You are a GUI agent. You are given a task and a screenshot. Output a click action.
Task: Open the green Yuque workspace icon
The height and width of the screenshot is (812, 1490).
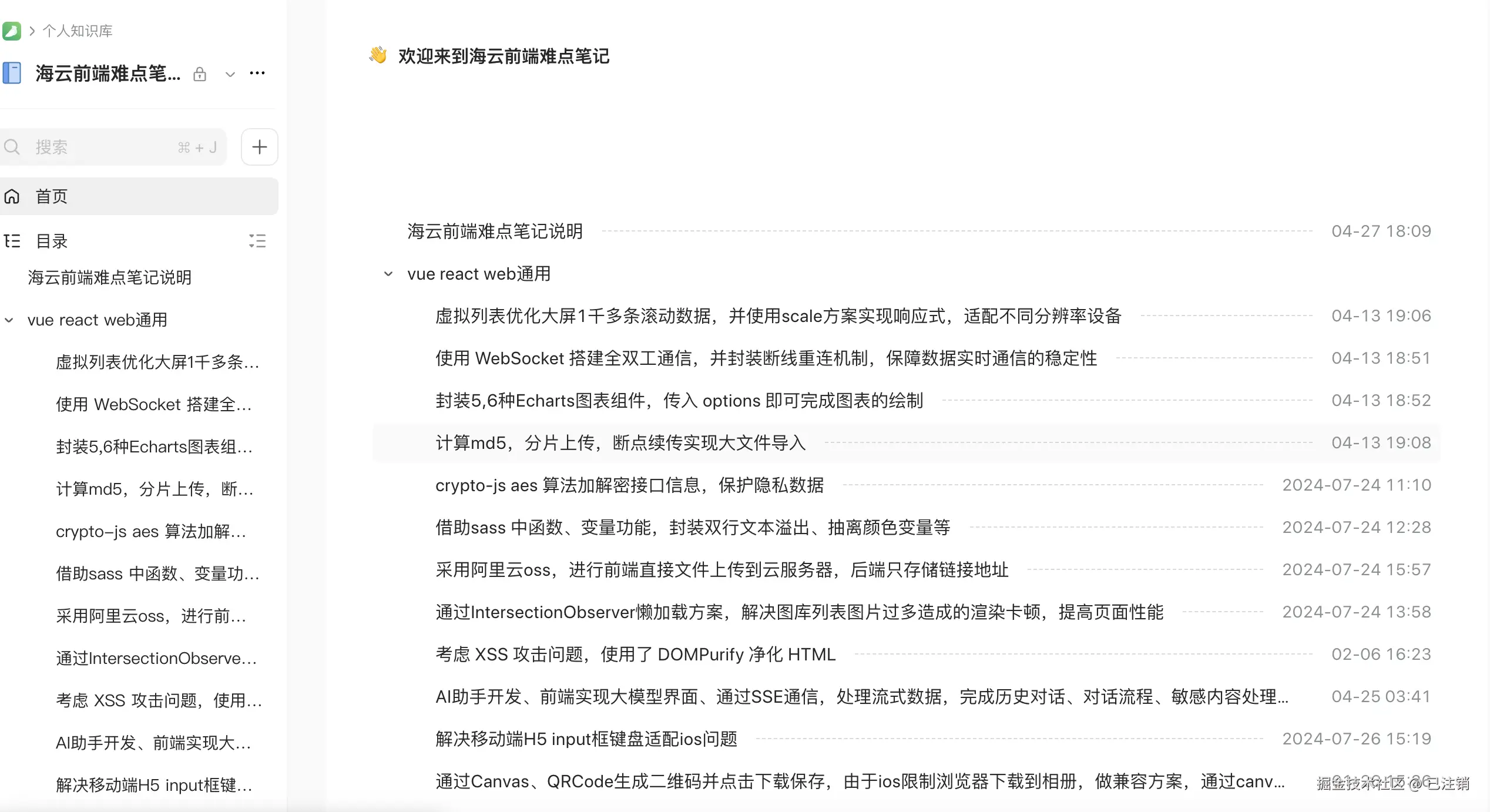pyautogui.click(x=12, y=31)
